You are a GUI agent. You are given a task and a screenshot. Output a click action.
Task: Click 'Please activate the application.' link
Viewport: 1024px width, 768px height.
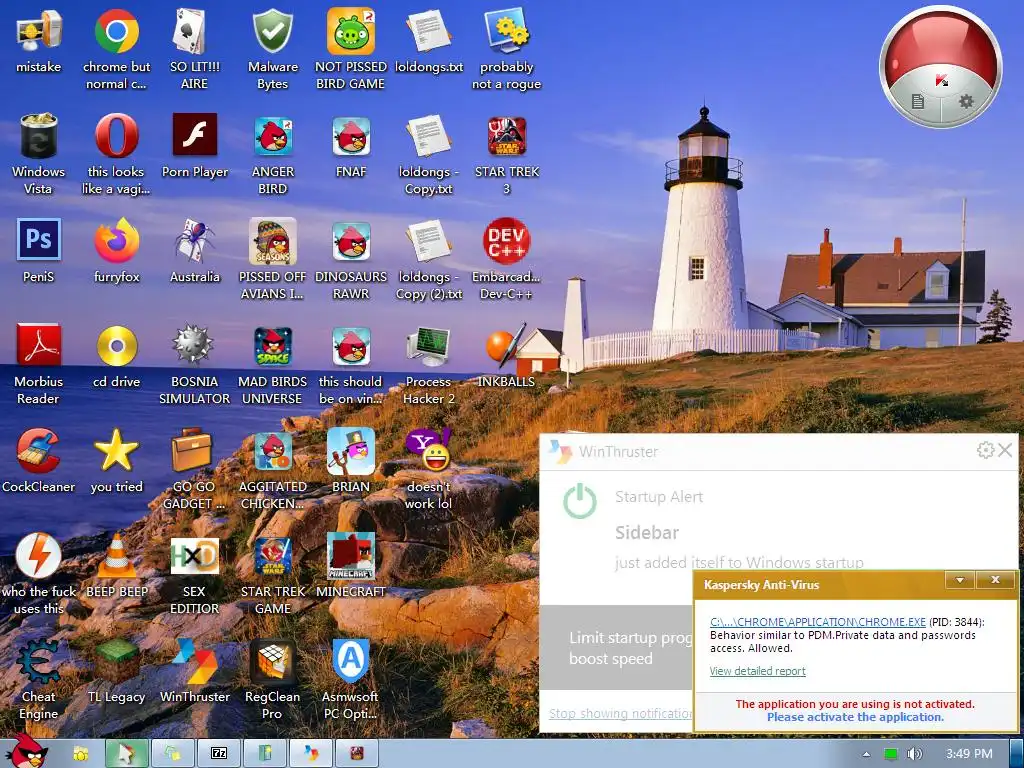[x=855, y=716]
